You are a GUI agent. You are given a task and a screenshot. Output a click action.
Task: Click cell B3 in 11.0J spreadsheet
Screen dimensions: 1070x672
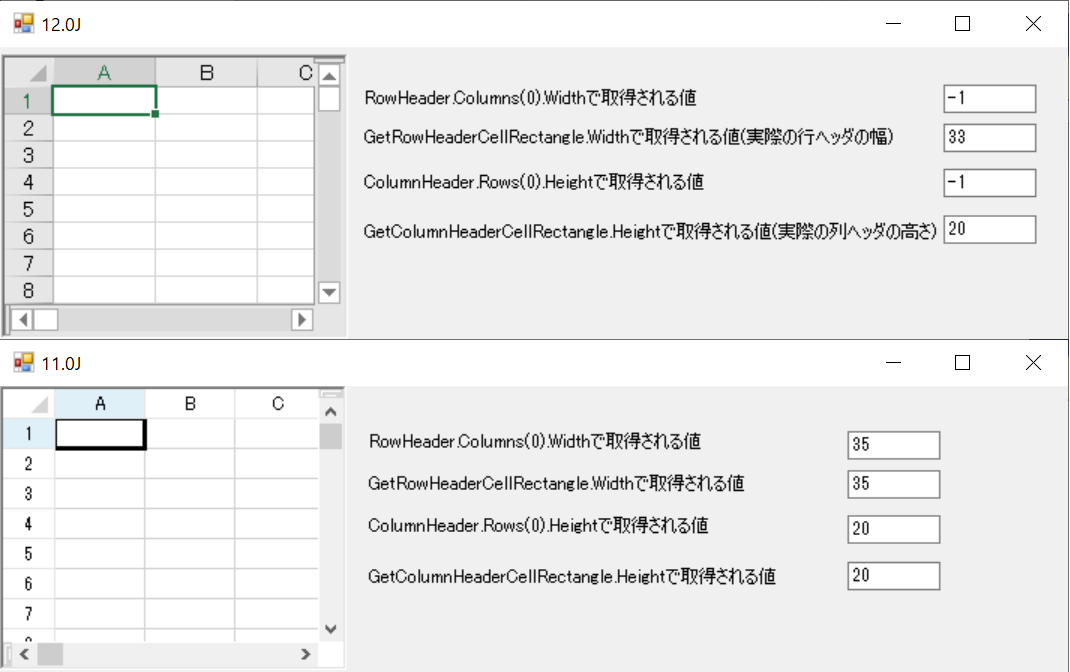click(190, 494)
